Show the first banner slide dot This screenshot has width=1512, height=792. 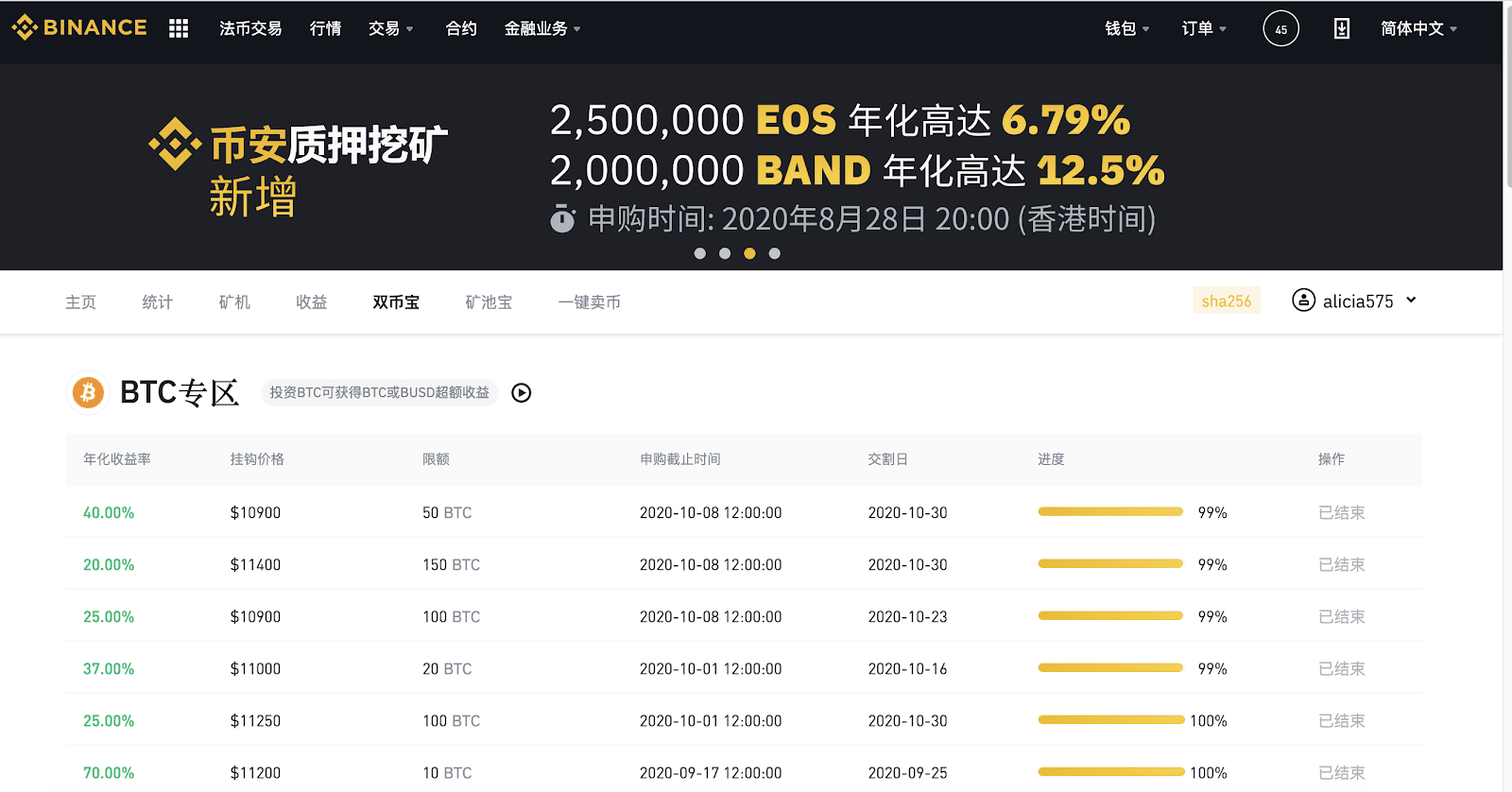[x=700, y=253]
